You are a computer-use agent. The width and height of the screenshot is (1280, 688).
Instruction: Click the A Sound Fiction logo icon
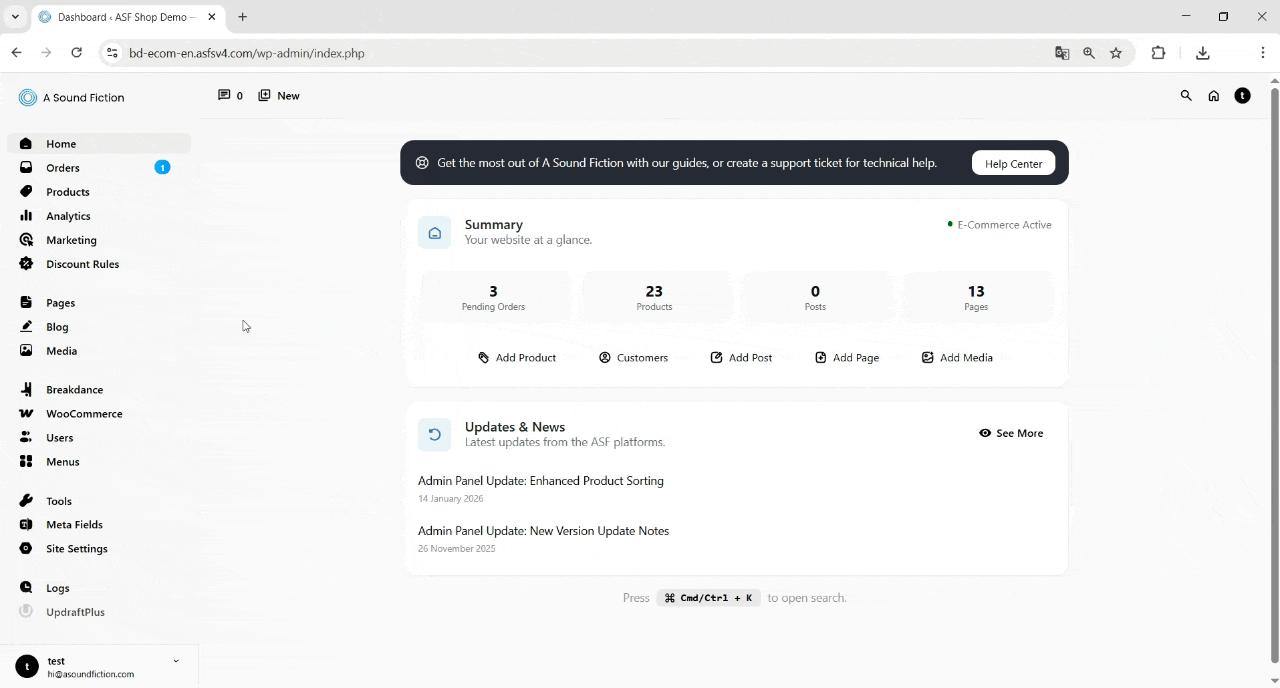[27, 97]
